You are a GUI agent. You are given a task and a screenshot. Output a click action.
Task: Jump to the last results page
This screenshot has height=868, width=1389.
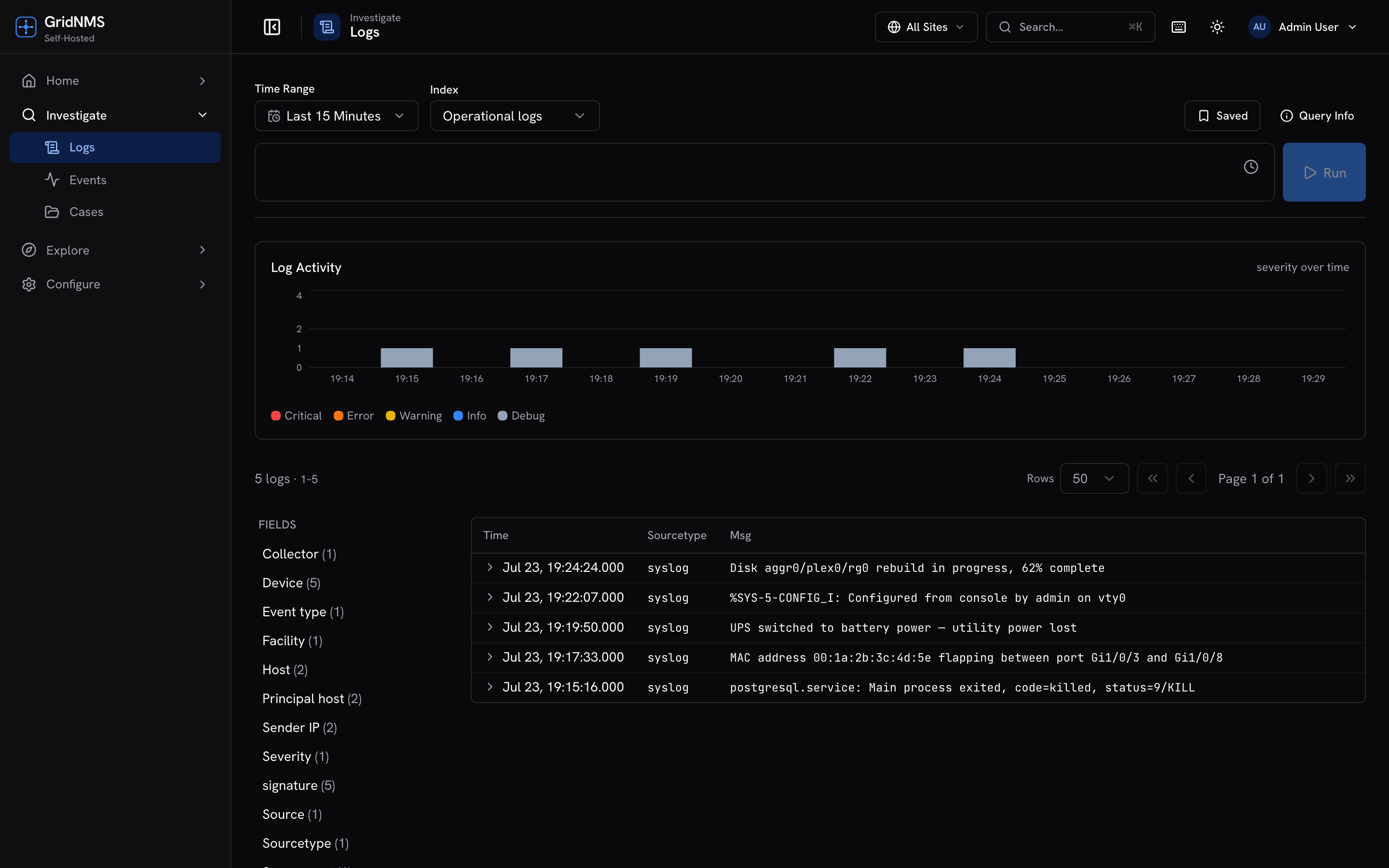(1350, 478)
